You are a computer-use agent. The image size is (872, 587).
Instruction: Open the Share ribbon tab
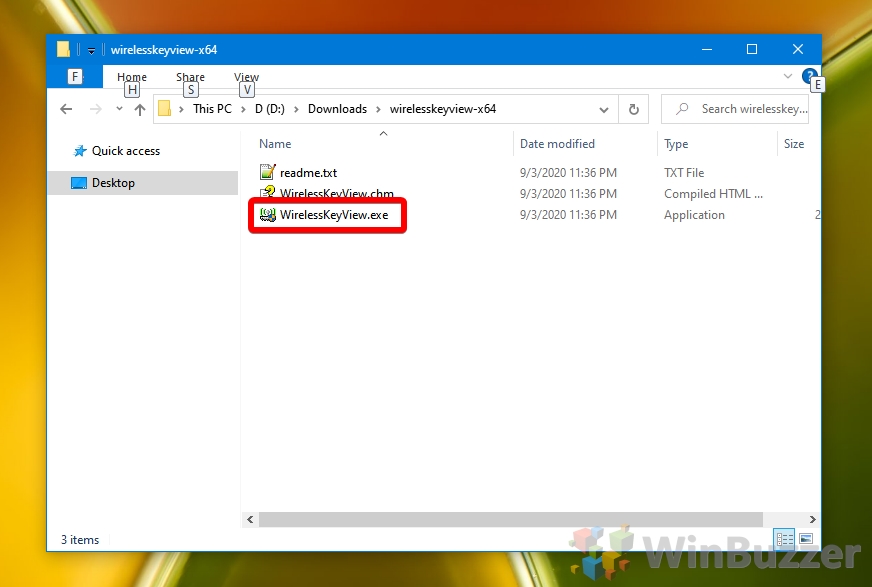click(x=190, y=77)
